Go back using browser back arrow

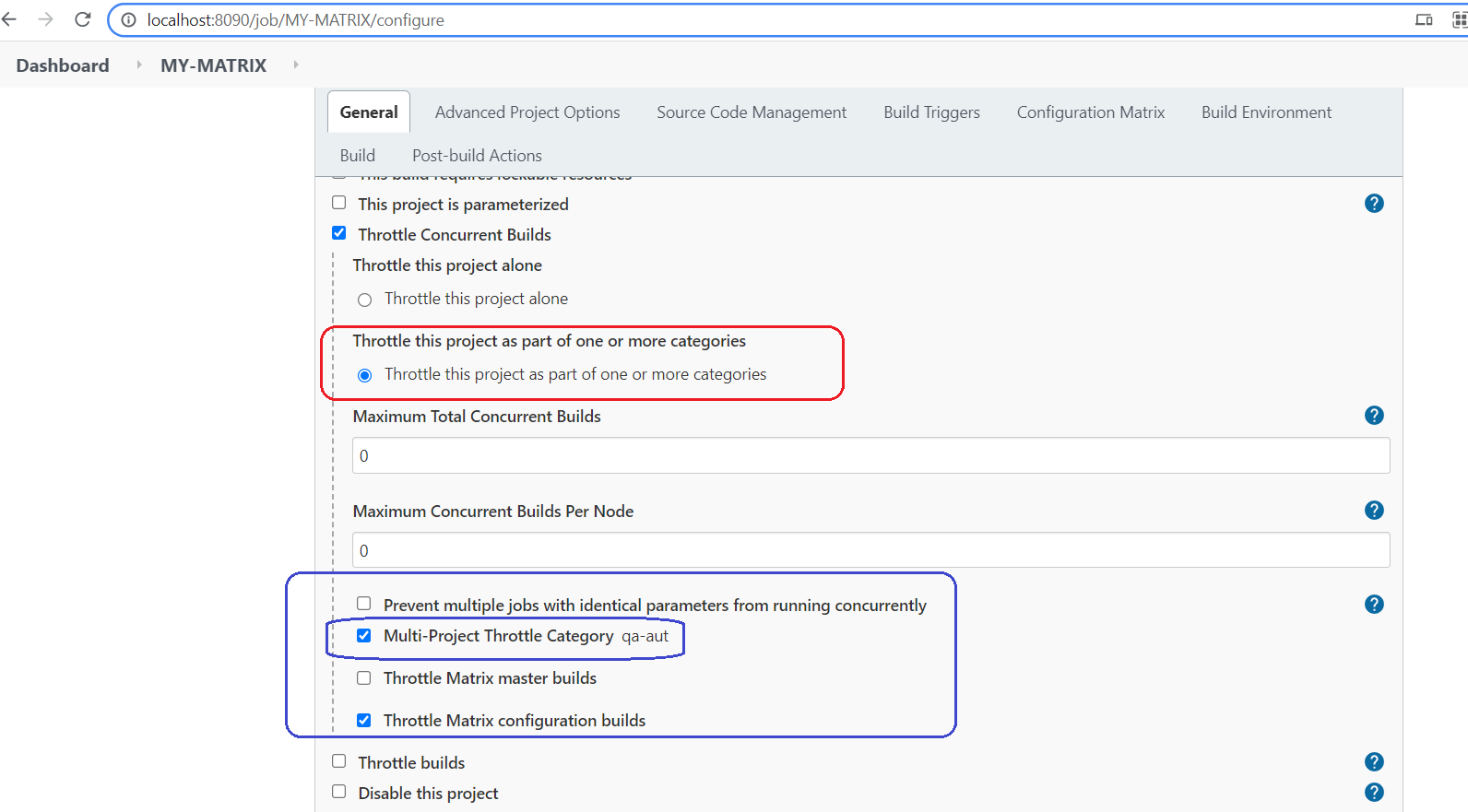click(10, 19)
